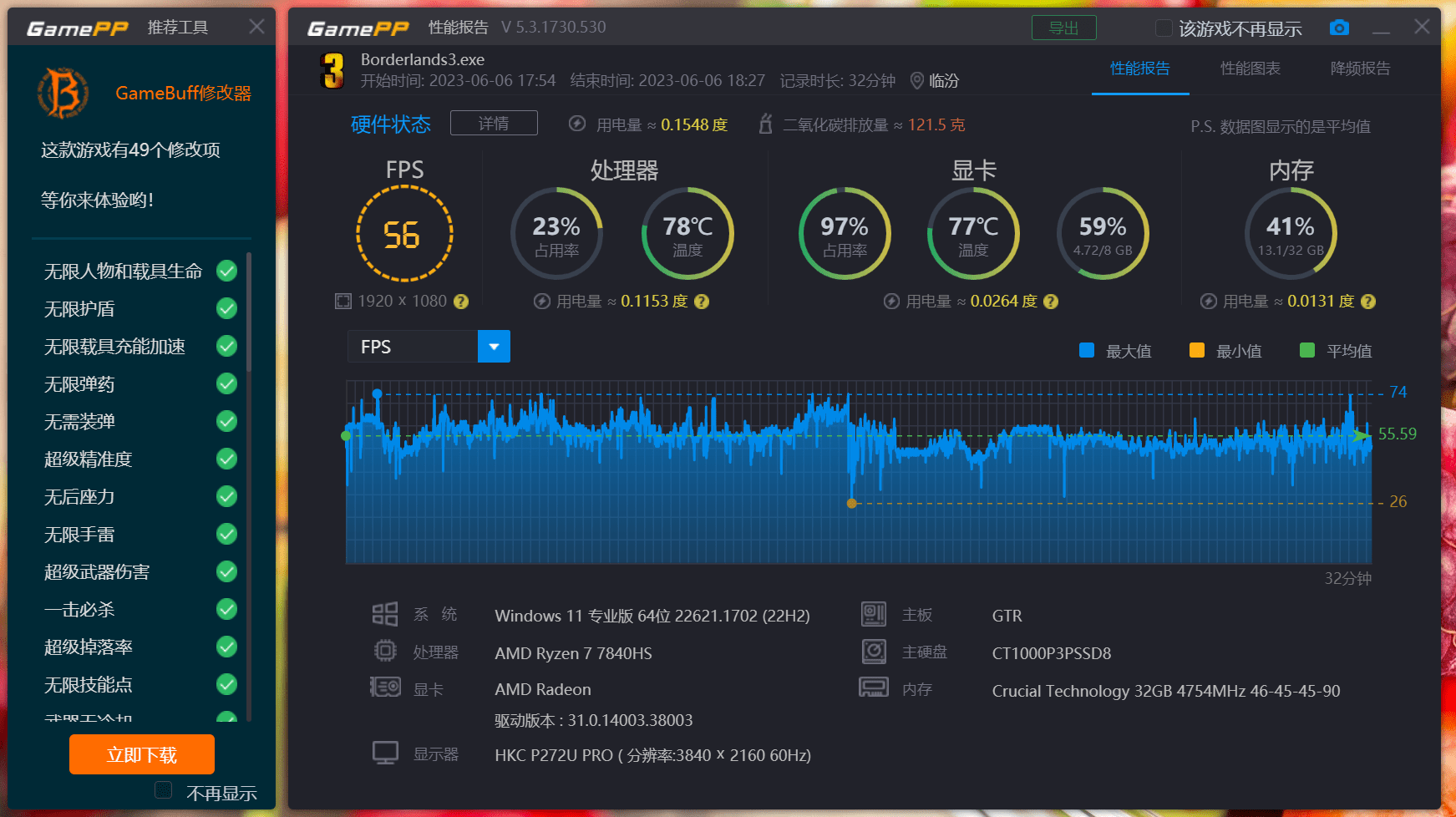The height and width of the screenshot is (817, 1456).
Task: Click the VRAM gauge showing 59%
Action: (1103, 234)
